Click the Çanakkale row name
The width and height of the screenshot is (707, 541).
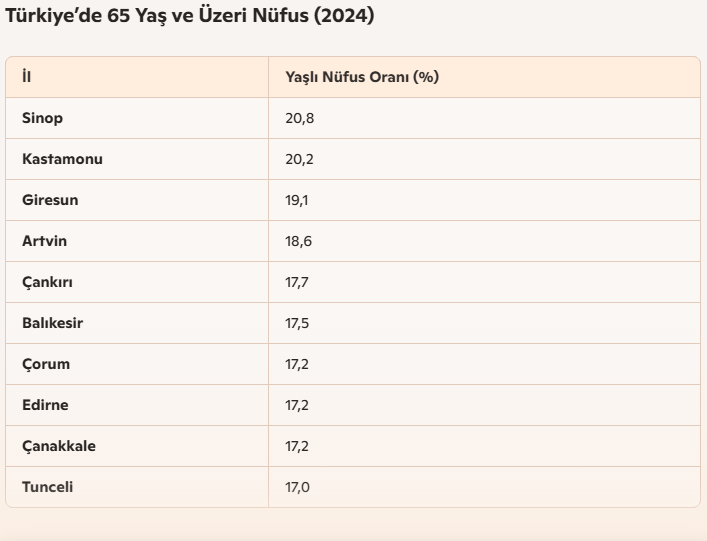(59, 446)
